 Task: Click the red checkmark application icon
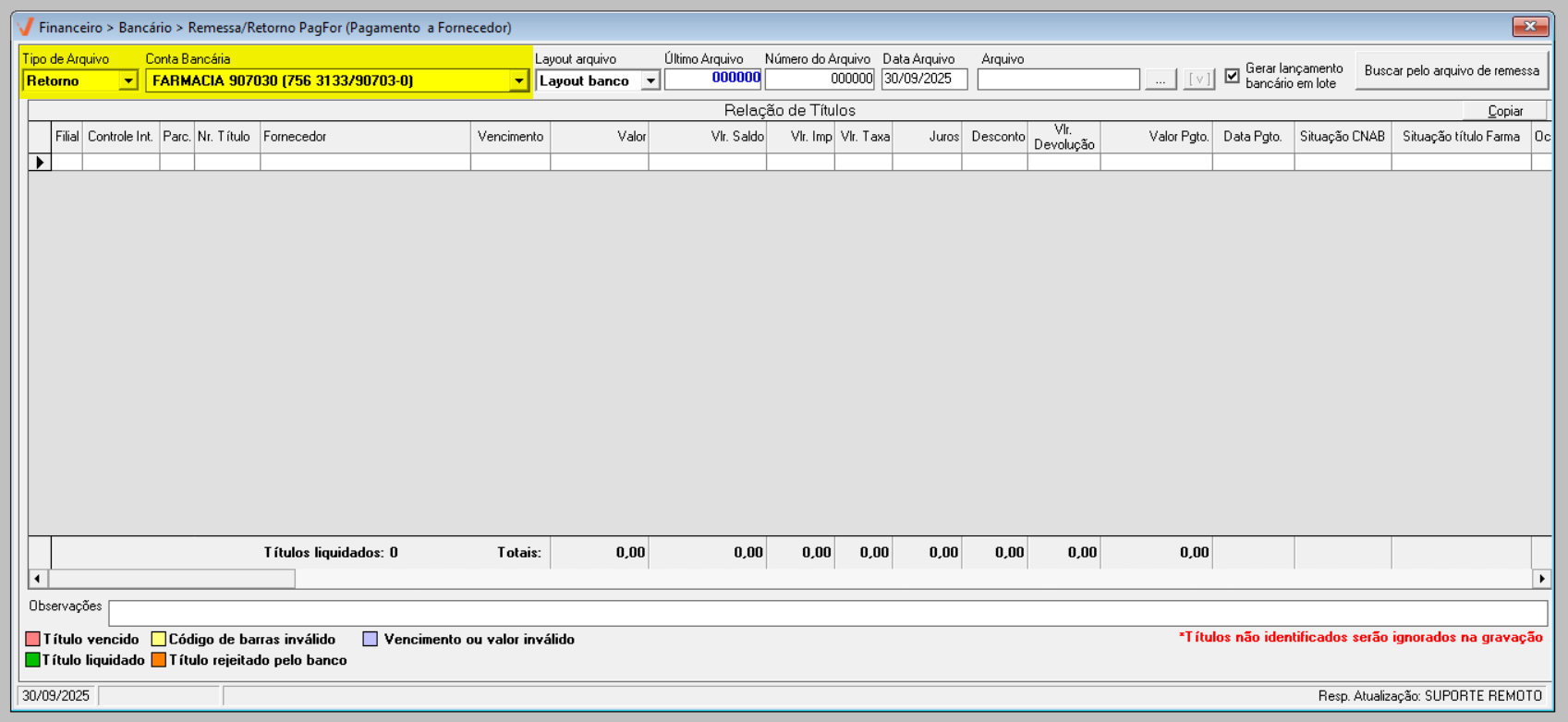[x=26, y=27]
